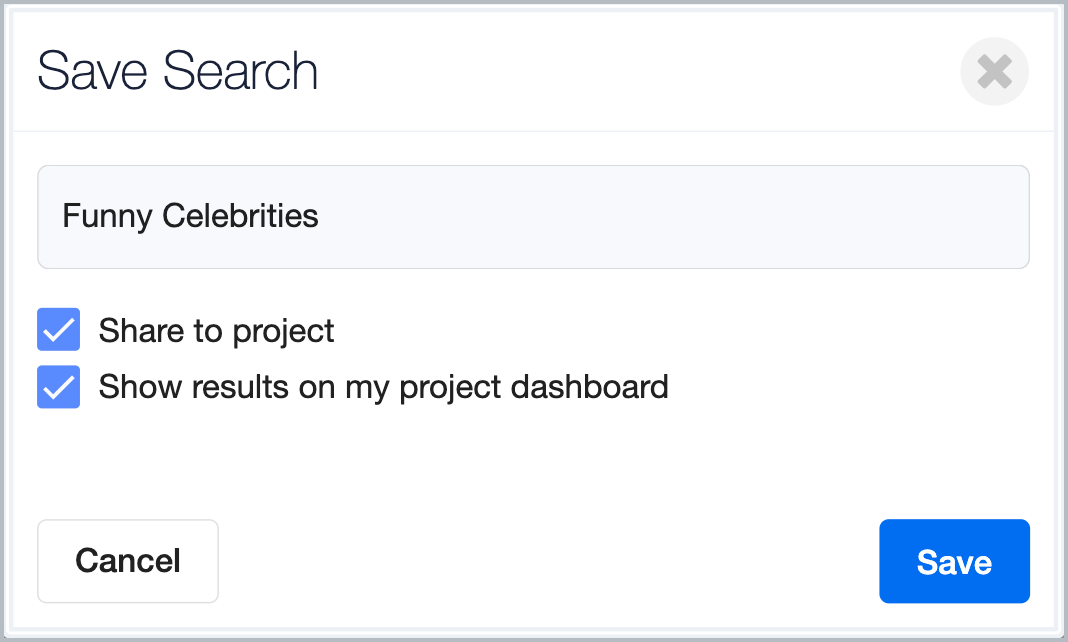Focus the search name input field
1068x642 pixels.
[533, 216]
